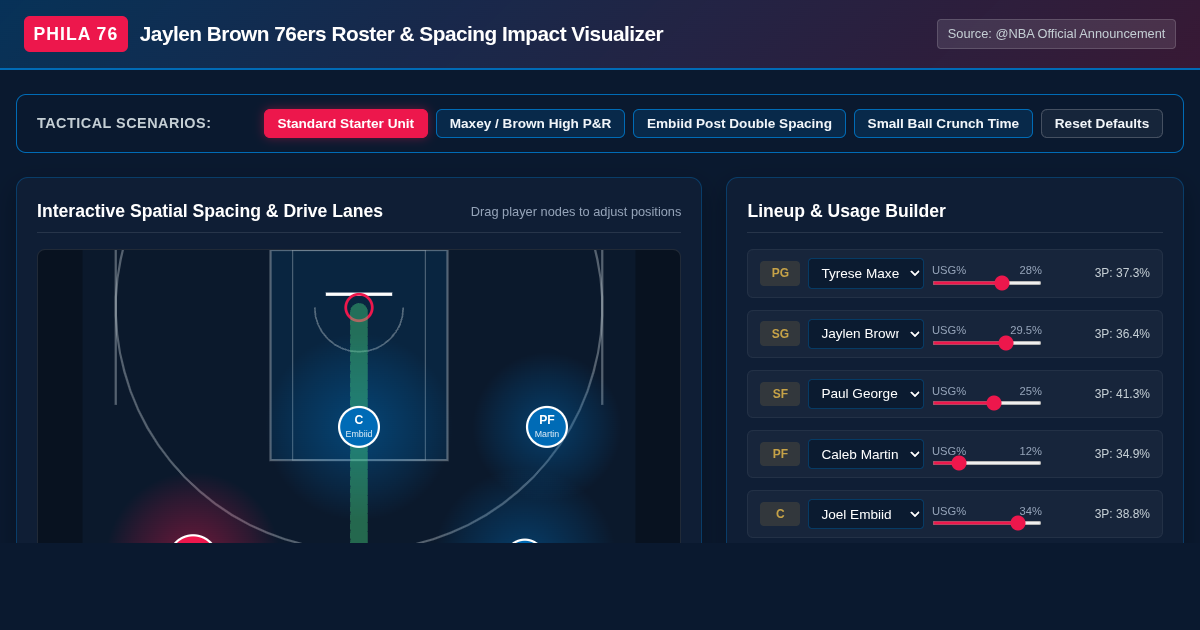Select the Martin PF player node
1200x630 pixels.
(547, 427)
